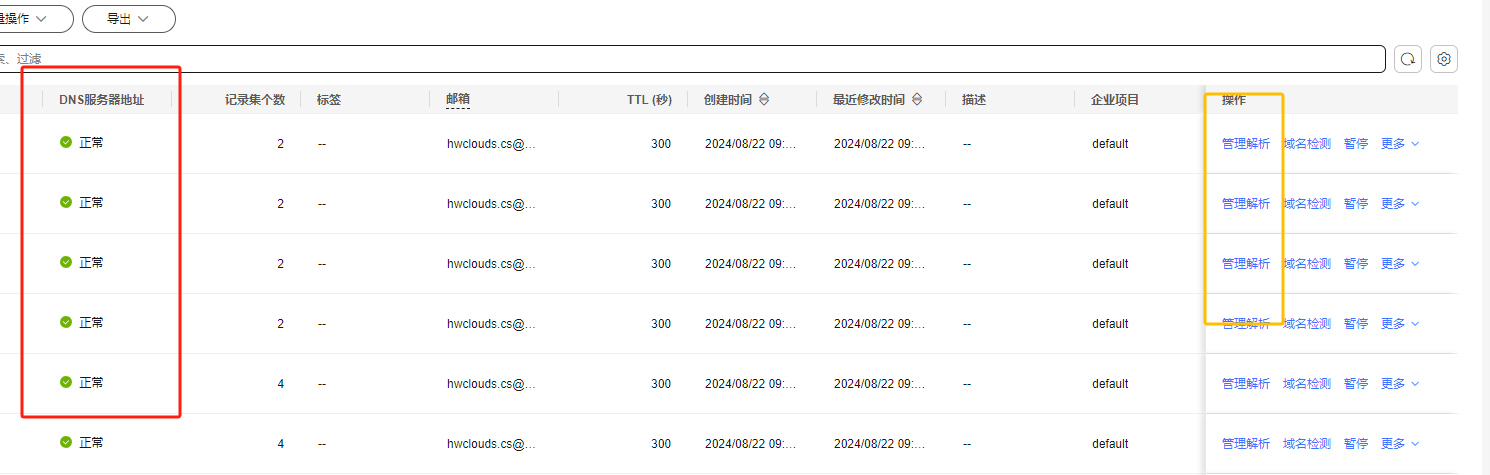This screenshot has width=1490, height=475.
Task: Expand 更多 menu in first row
Action: coord(1400,144)
